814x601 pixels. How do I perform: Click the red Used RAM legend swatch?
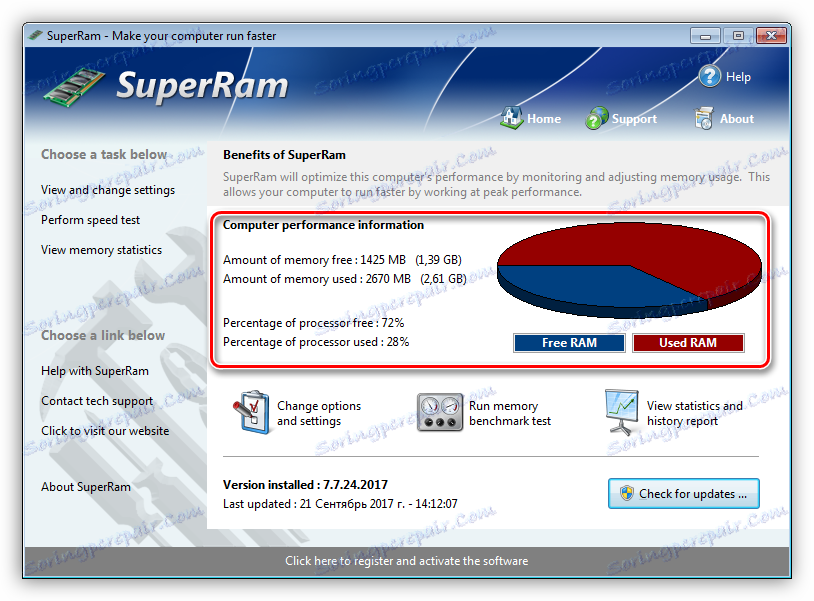[x=688, y=343]
